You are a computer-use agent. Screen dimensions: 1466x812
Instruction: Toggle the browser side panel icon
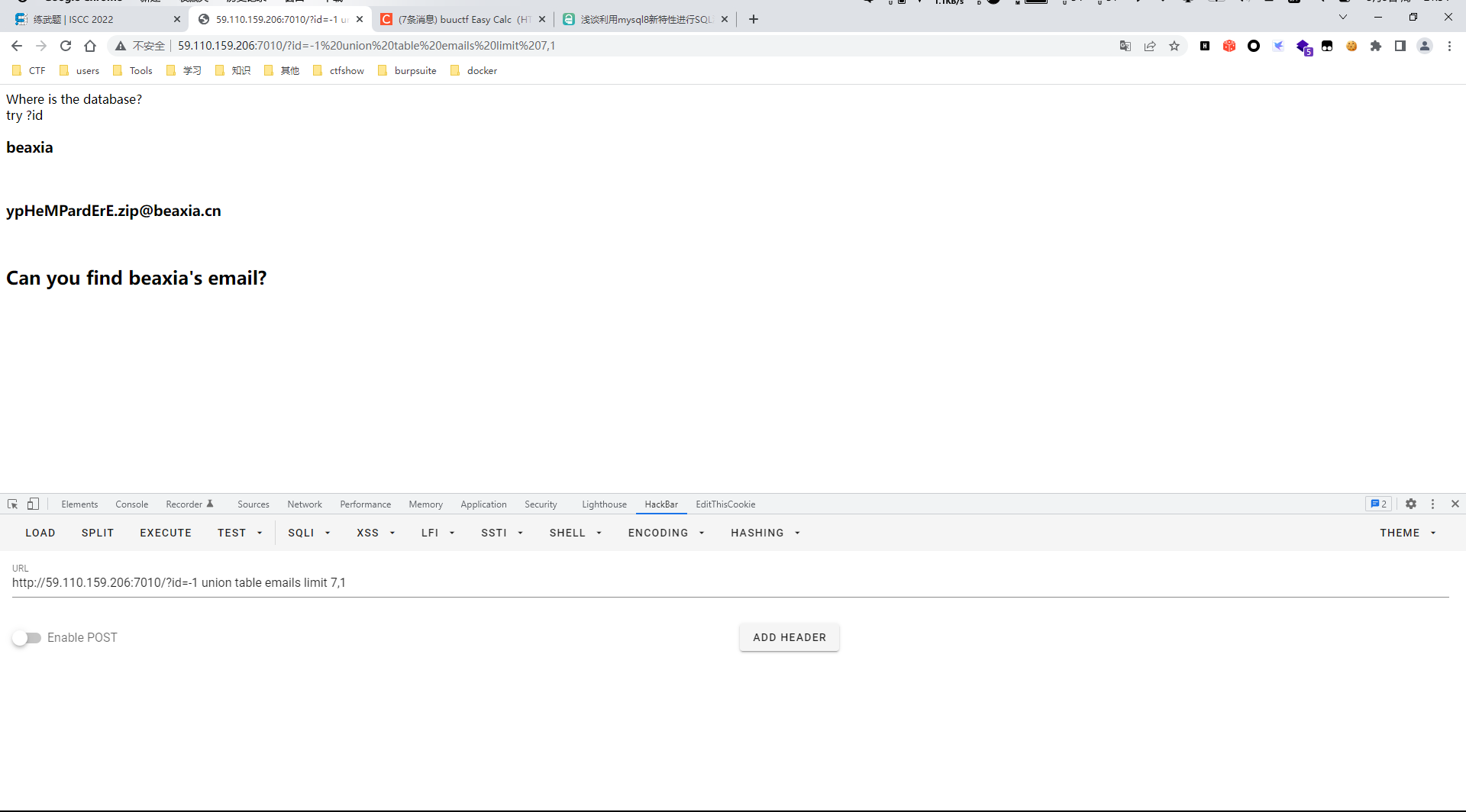(x=1400, y=46)
